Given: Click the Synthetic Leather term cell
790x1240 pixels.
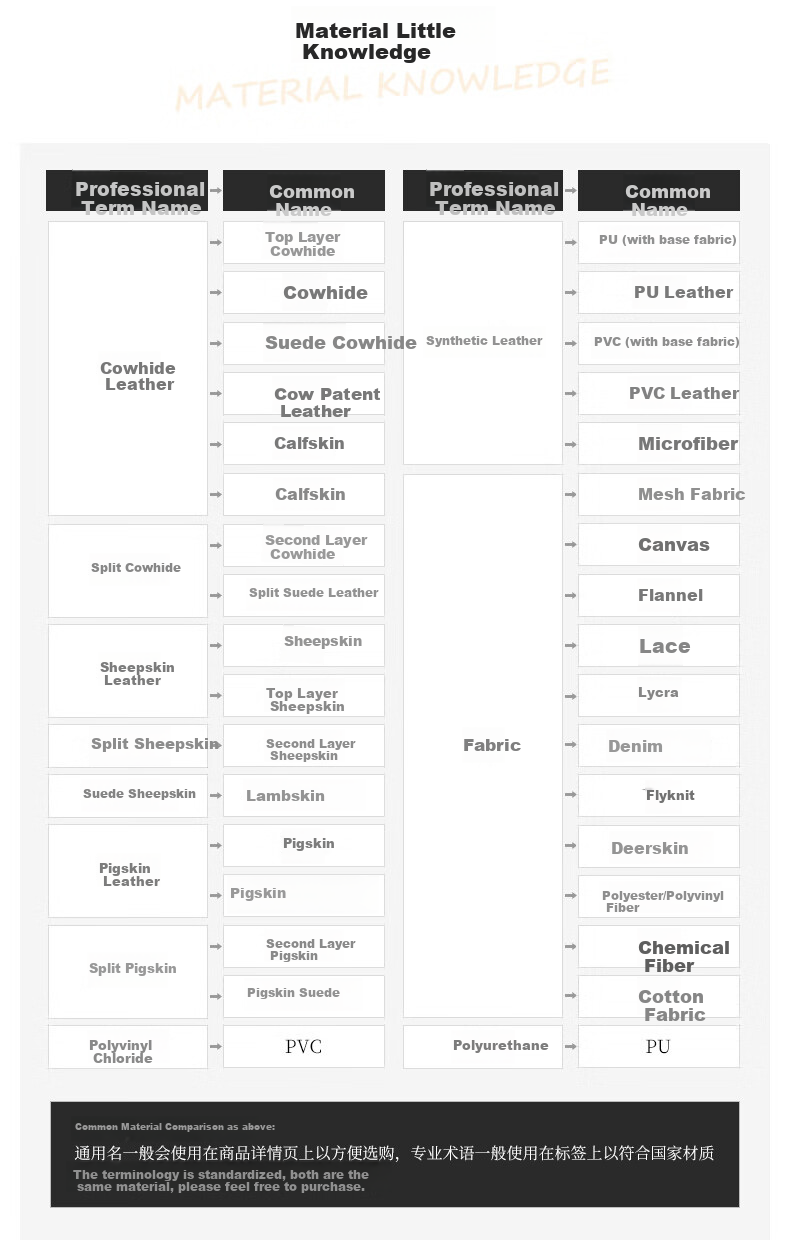Looking at the screenshot, I should tap(483, 343).
